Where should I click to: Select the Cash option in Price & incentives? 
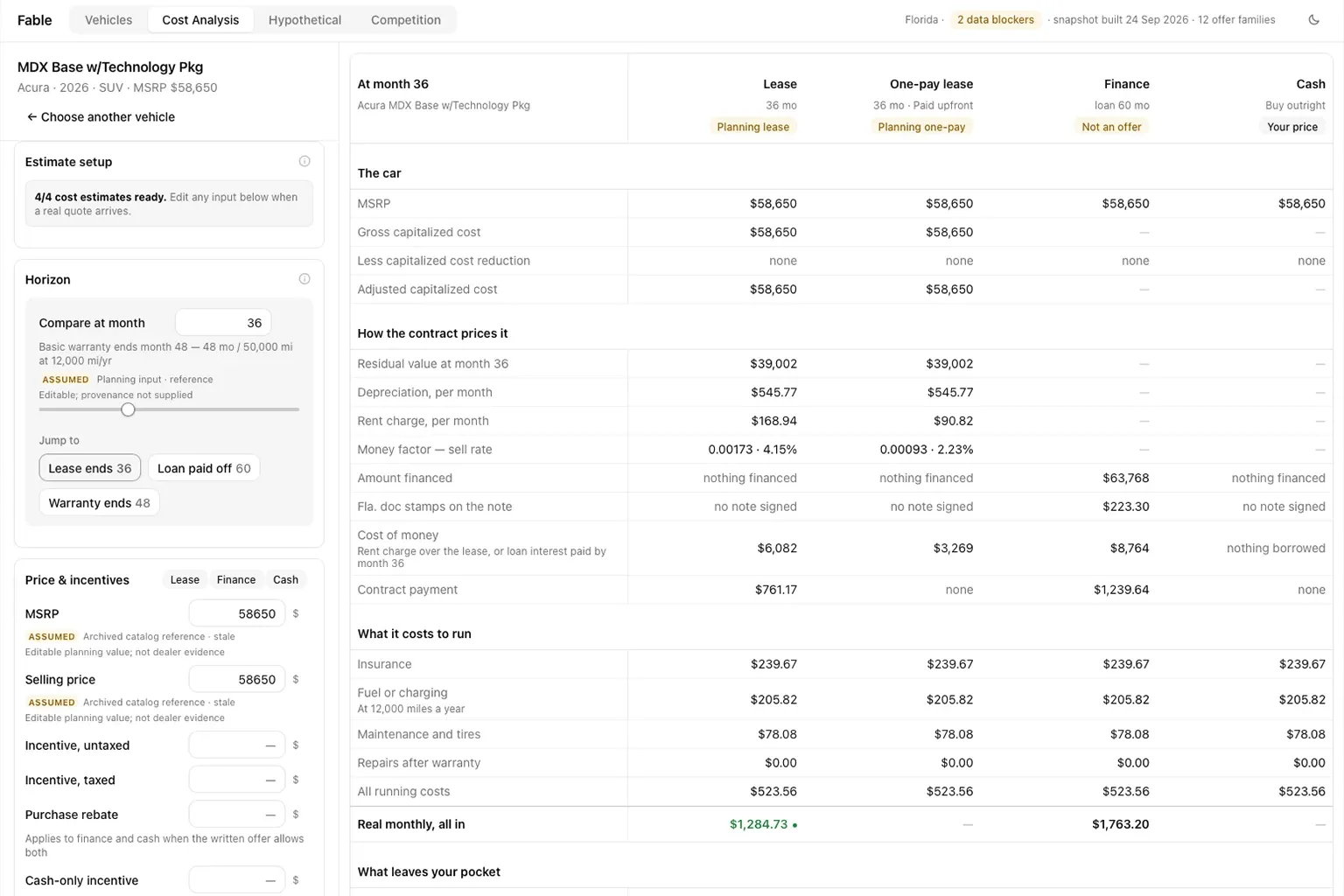(285, 579)
